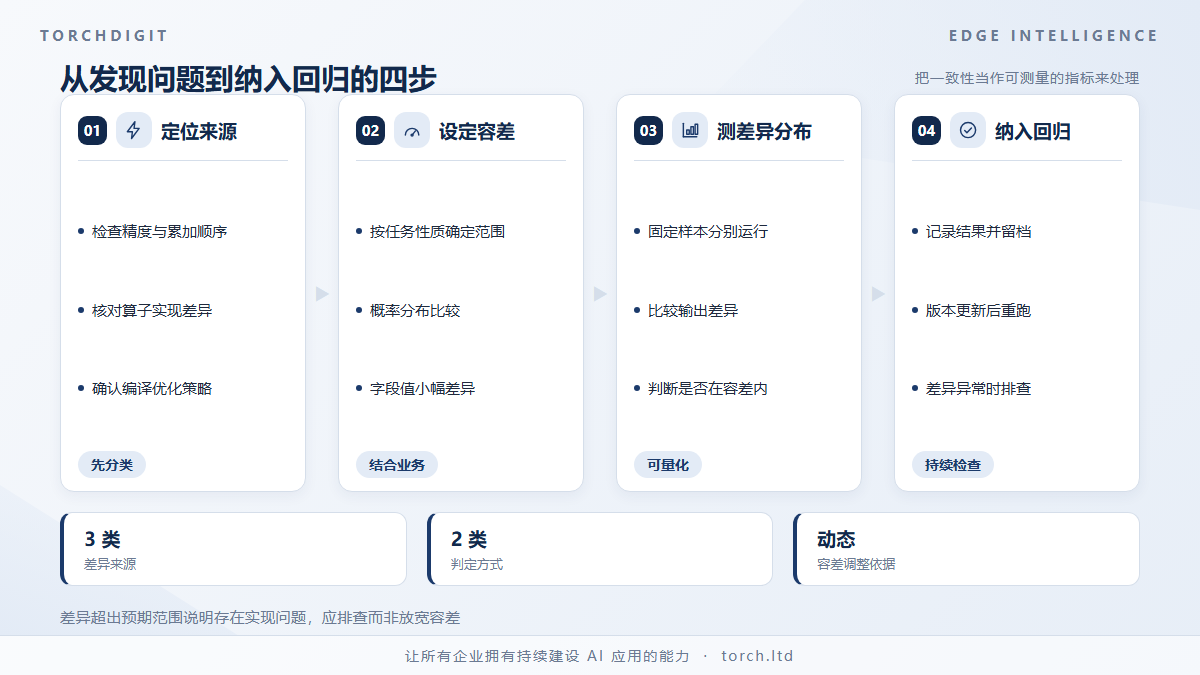Click the heading 测差异分布

click(x=764, y=131)
